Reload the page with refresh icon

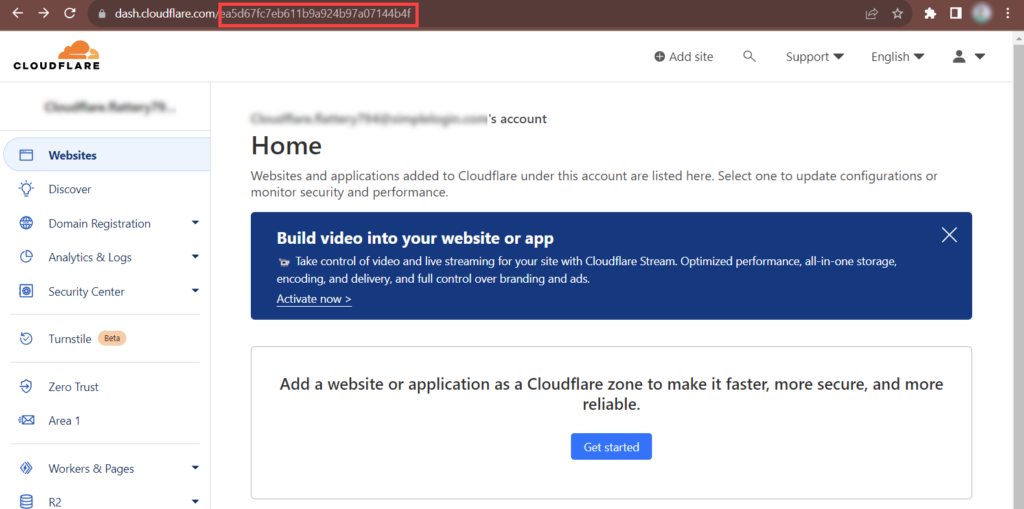pos(70,13)
